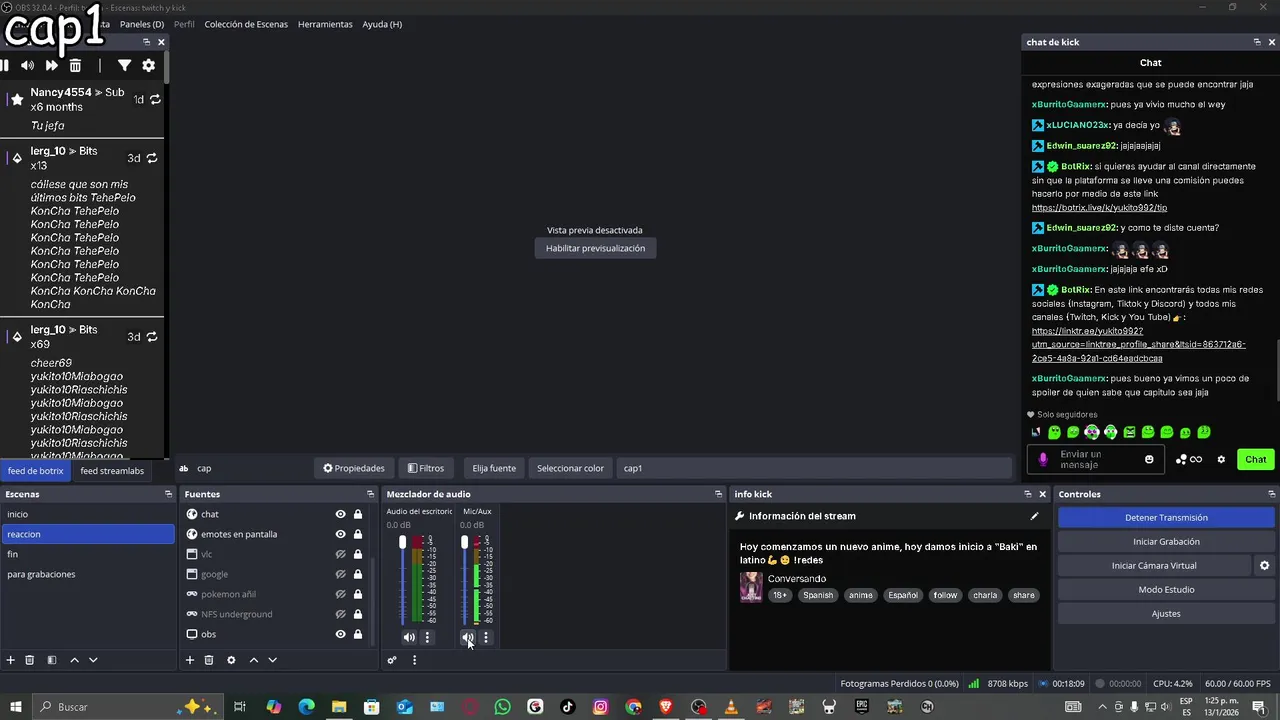
Task: Open the Perfil menu
Action: [x=184, y=24]
